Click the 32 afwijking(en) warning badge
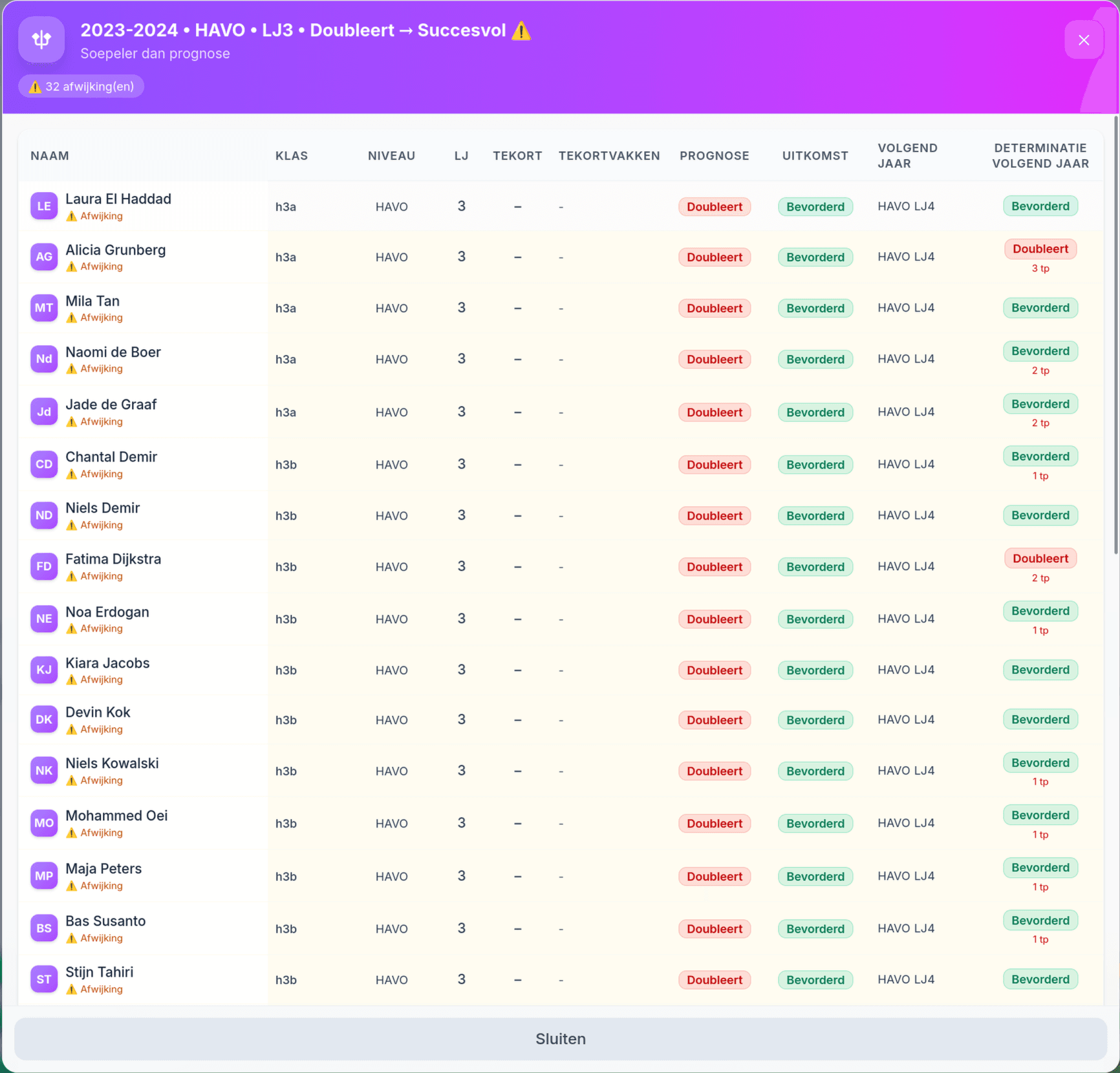Image resolution: width=1120 pixels, height=1073 pixels. point(81,87)
